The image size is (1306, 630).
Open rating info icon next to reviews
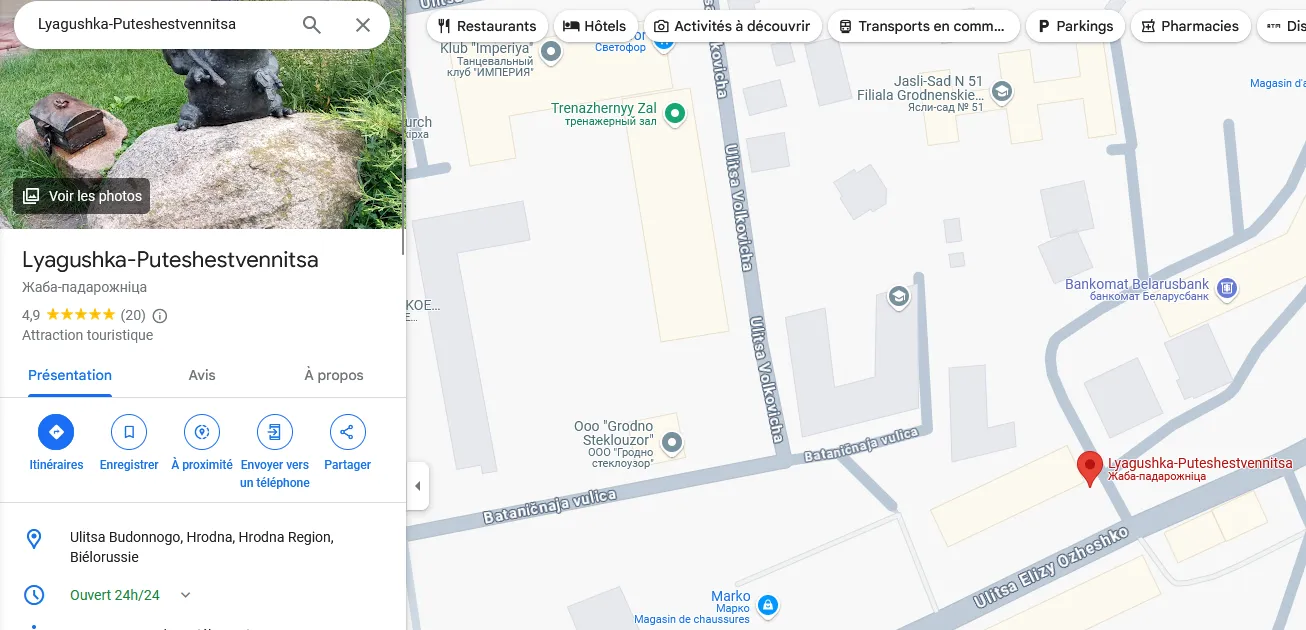(x=160, y=315)
